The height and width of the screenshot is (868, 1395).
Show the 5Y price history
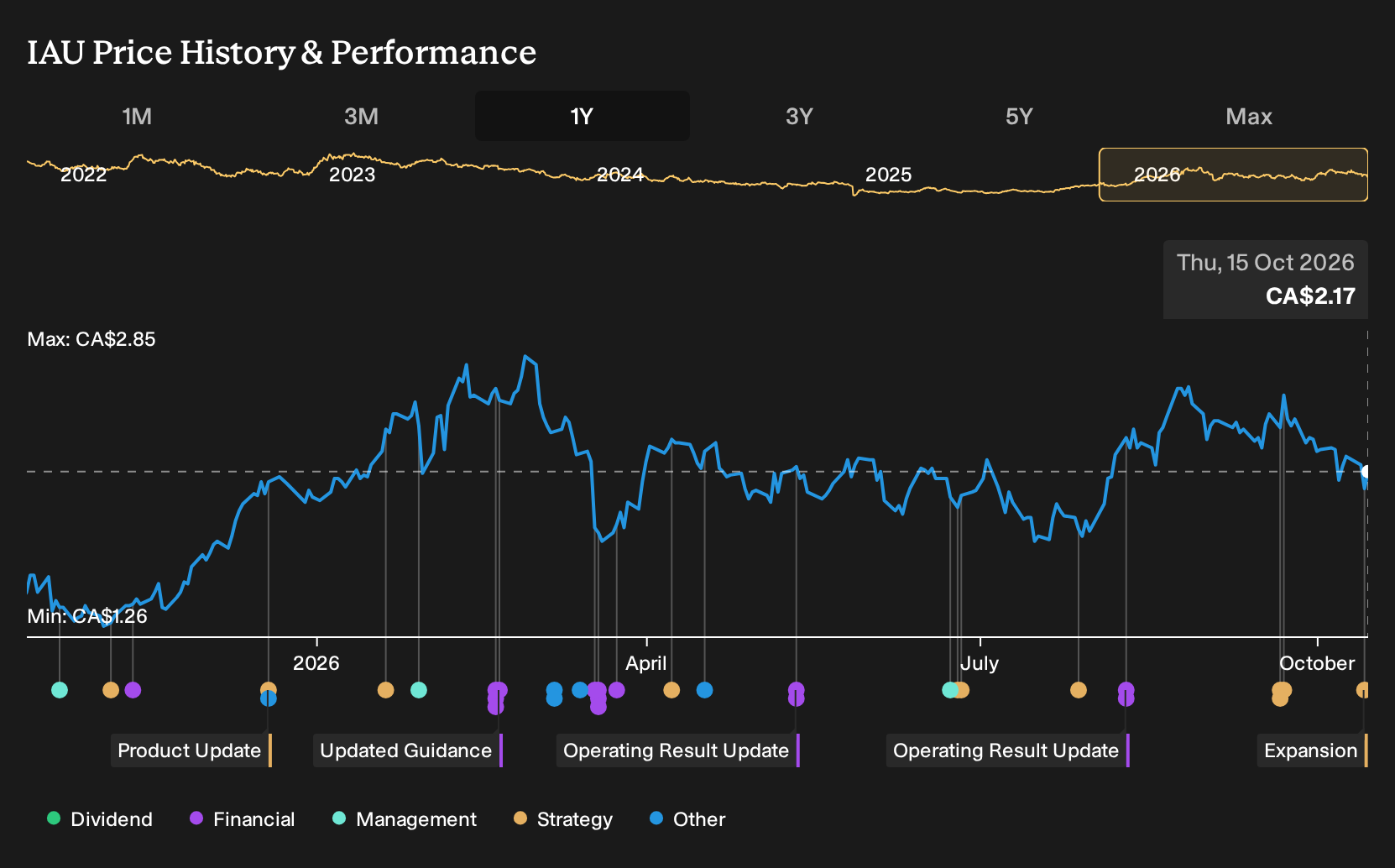tap(1019, 116)
